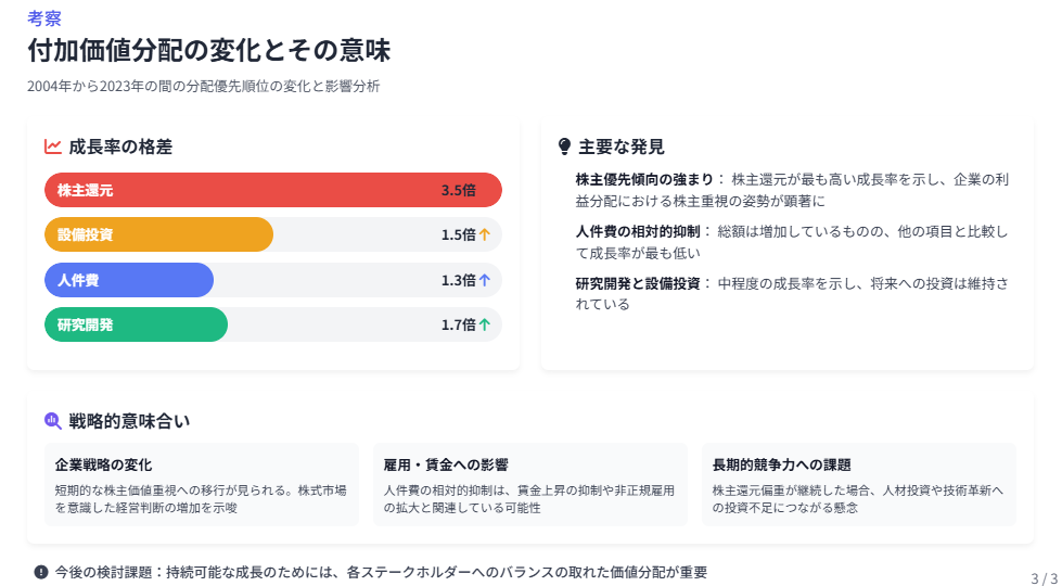Click the 株主優先傾向の強まり finding text
1062x586 pixels.
[x=644, y=180]
